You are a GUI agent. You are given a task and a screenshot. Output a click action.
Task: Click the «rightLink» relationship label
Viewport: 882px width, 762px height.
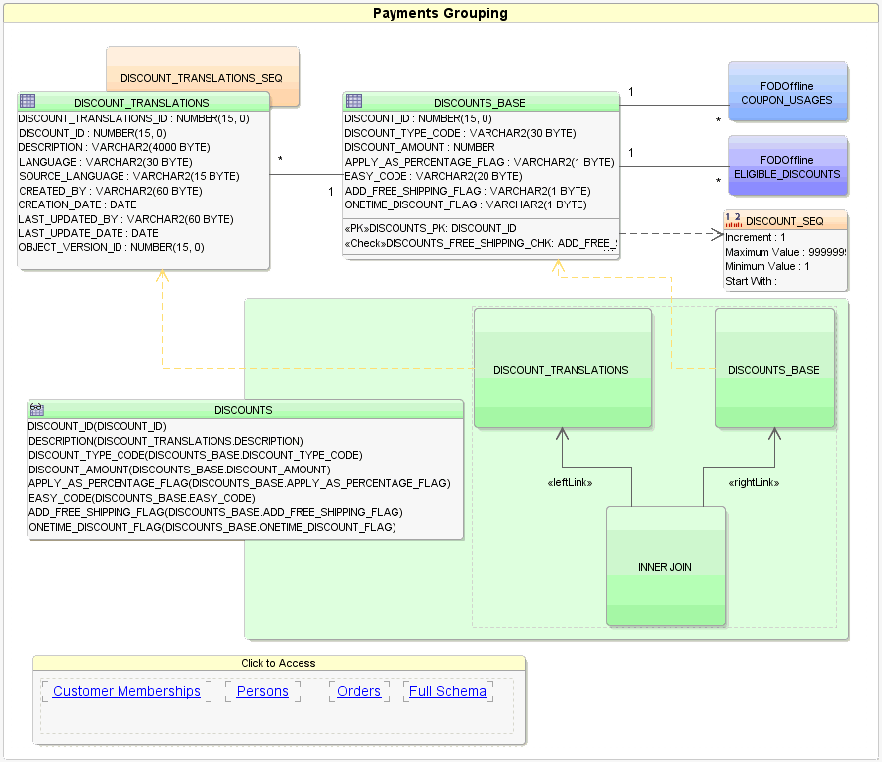coord(754,481)
